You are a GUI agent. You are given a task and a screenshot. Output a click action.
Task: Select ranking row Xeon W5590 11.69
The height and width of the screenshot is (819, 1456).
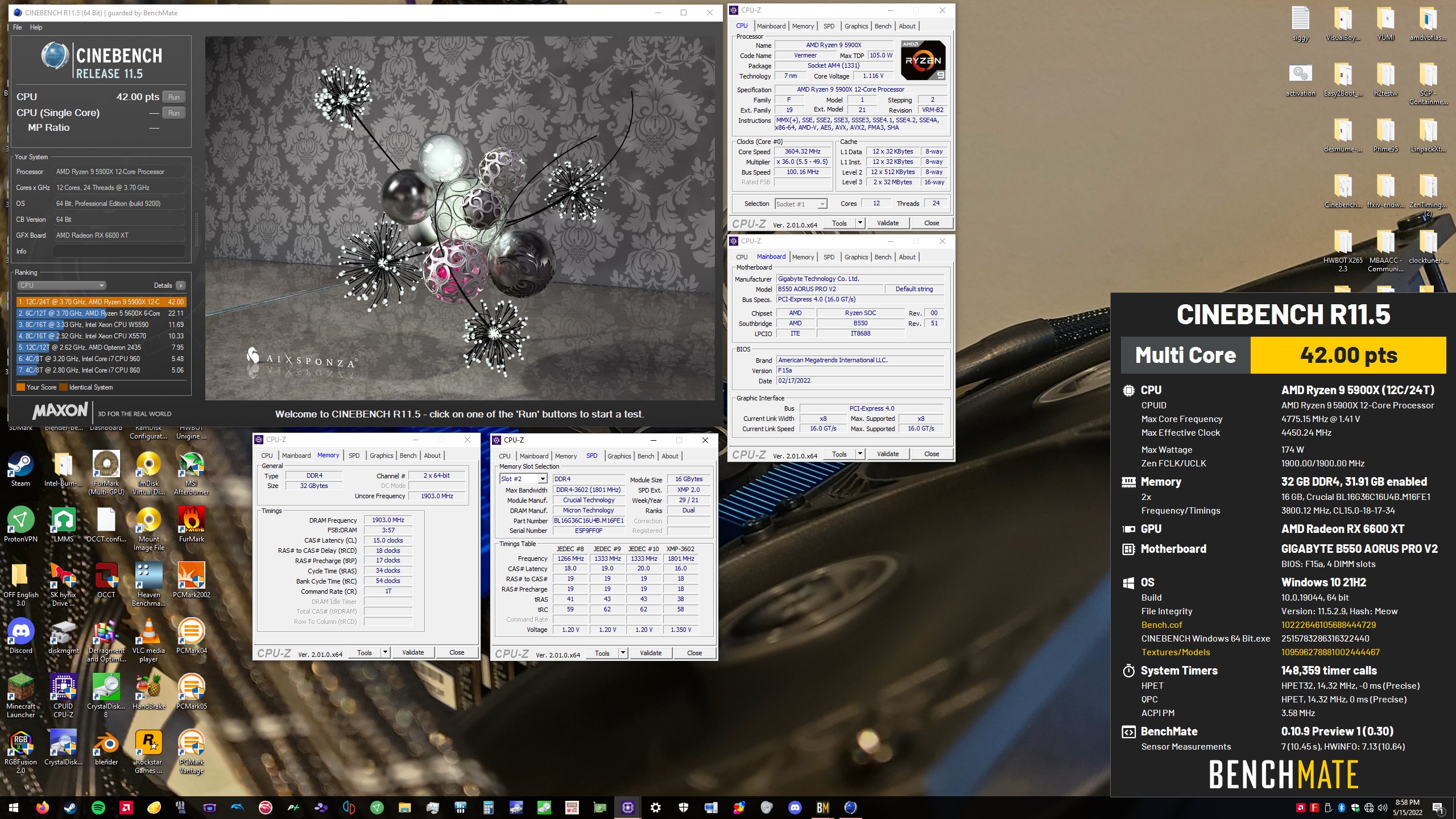[x=101, y=325]
